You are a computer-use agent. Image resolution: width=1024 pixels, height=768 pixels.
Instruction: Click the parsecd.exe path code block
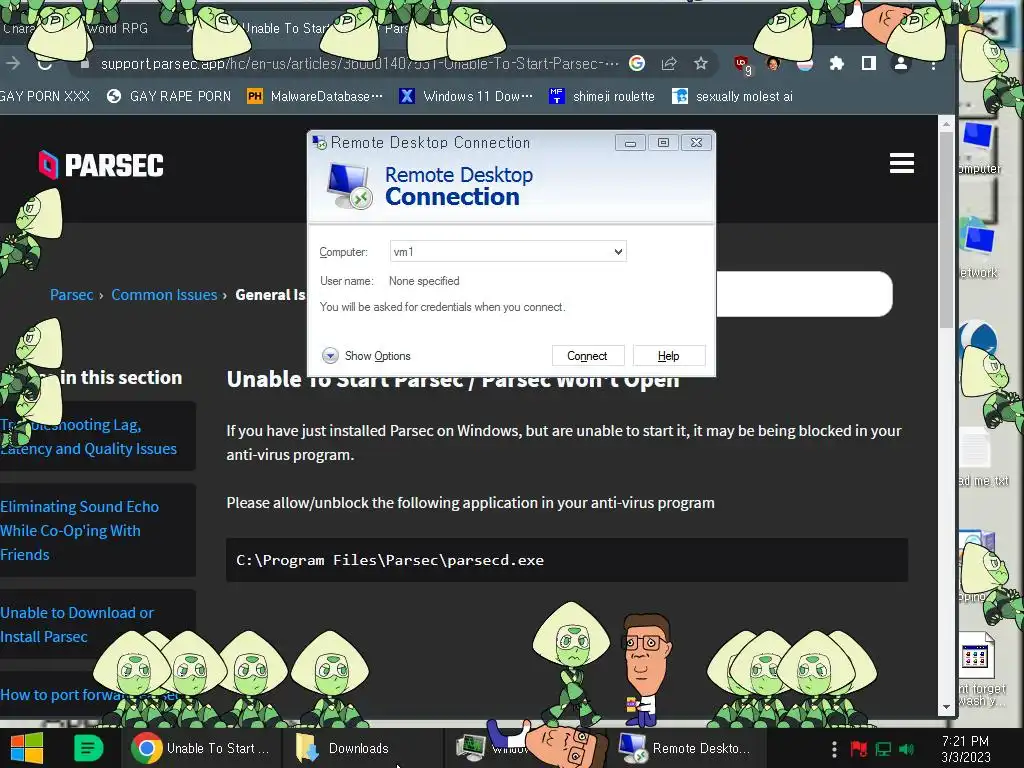pyautogui.click(x=567, y=560)
